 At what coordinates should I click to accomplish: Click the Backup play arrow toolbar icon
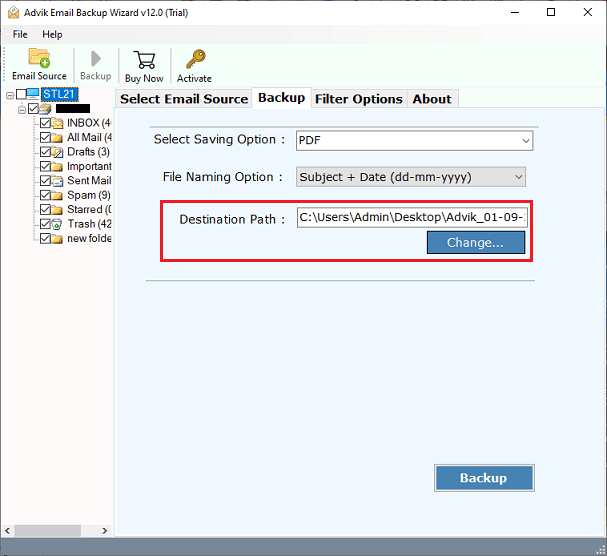point(96,59)
